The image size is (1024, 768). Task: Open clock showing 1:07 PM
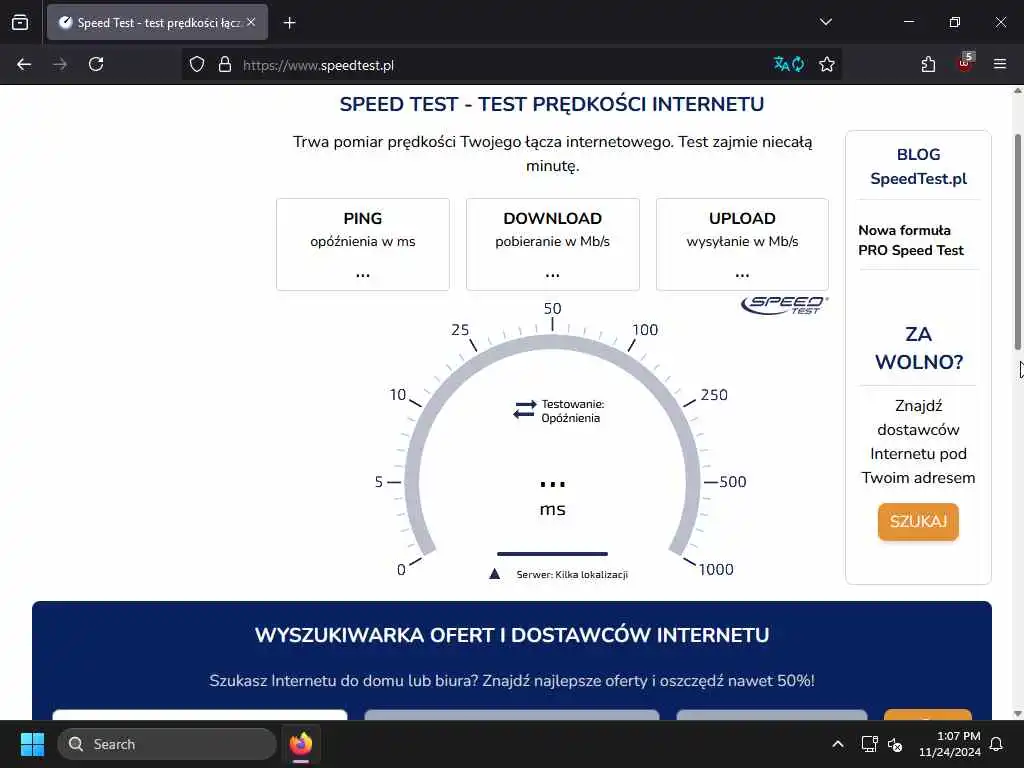coord(950,744)
